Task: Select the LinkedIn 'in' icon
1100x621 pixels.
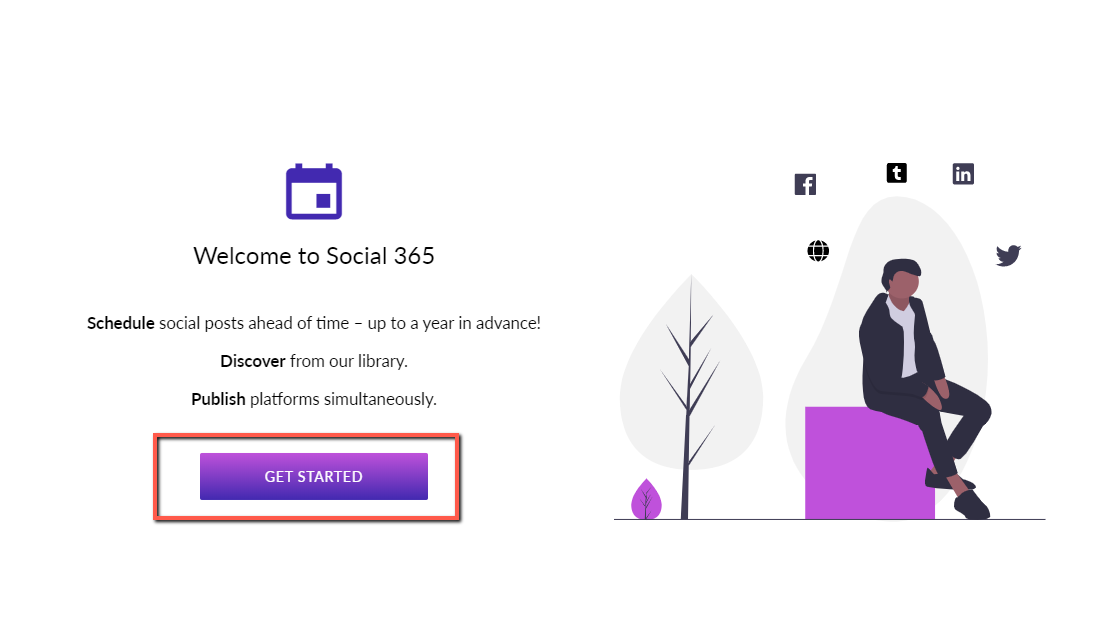Action: (x=963, y=173)
